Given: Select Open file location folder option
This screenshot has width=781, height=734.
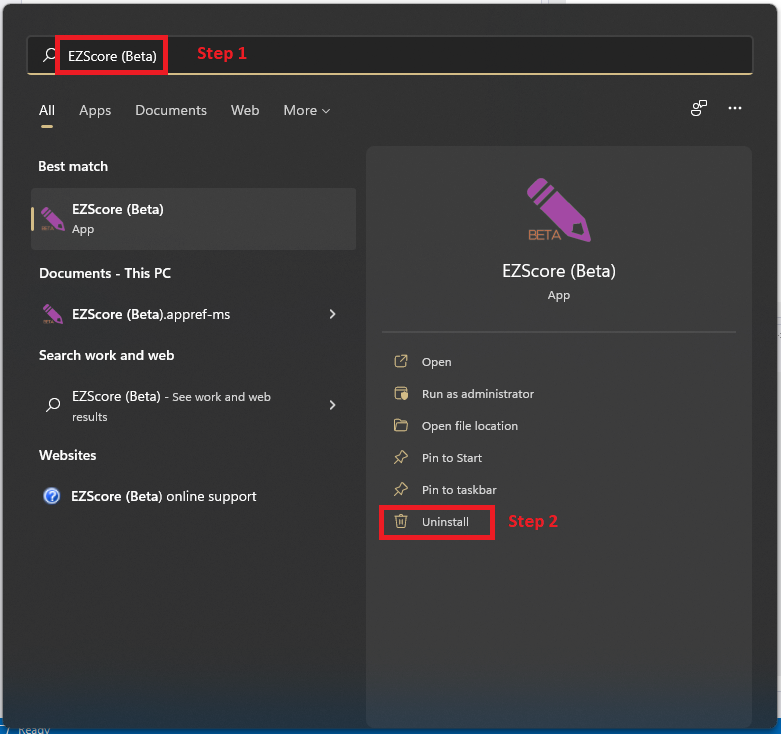Looking at the screenshot, I should click(469, 426).
